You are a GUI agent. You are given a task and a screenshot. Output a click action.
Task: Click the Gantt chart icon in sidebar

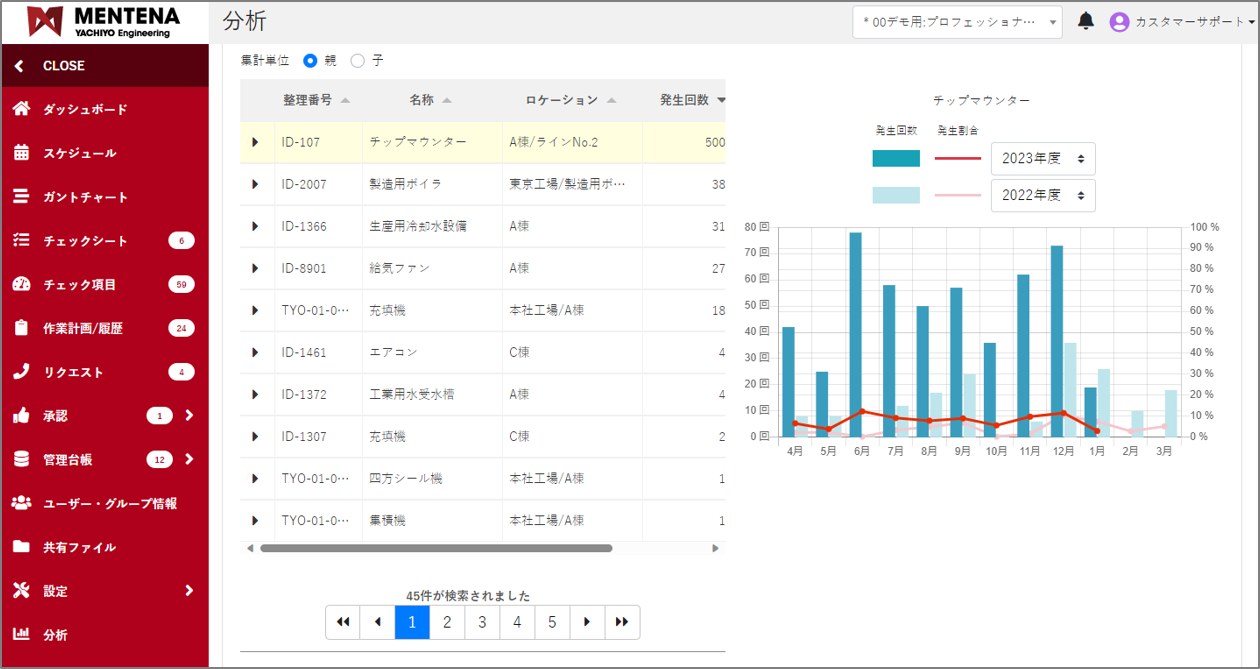21,197
